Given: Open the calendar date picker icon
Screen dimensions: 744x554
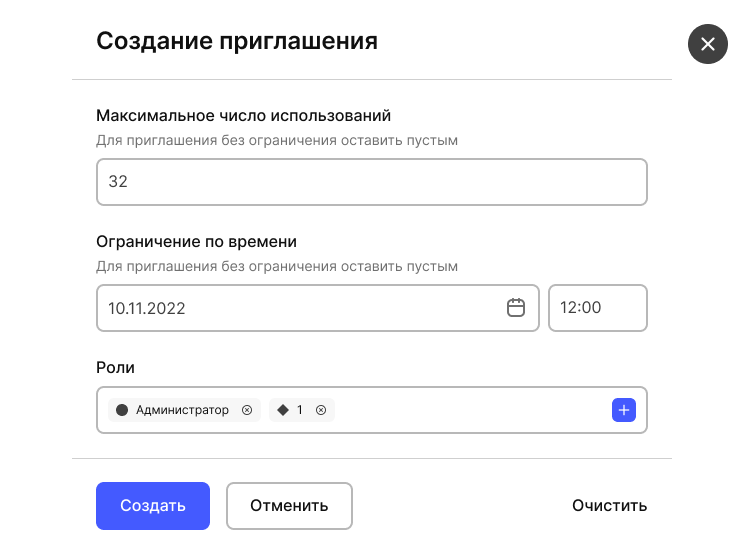Looking at the screenshot, I should tap(516, 307).
